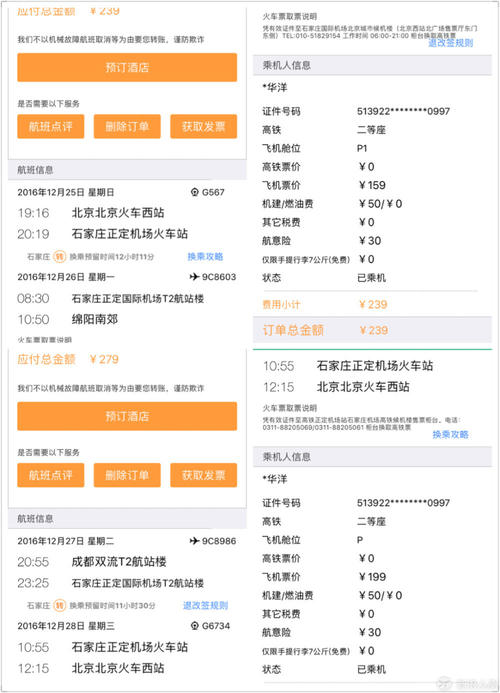
Task: Select the train number G6734
Action: pos(216,626)
